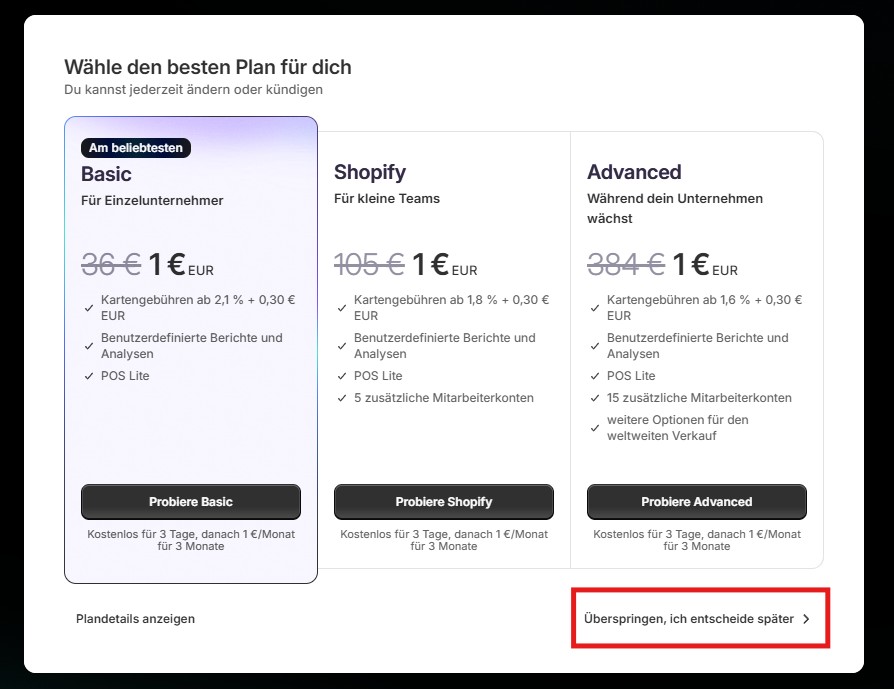Click the crossed-out price "36 €"

click(112, 263)
